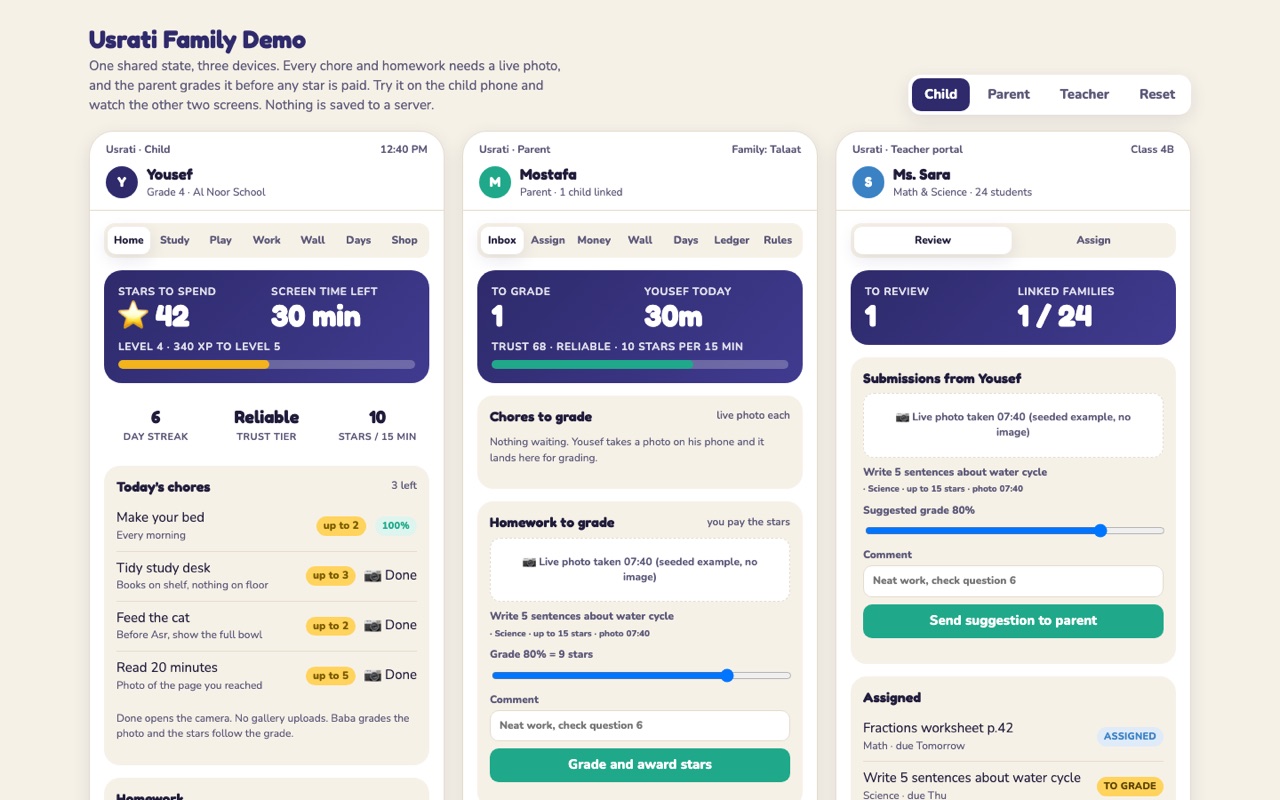Viewport: 1280px width, 800px height.
Task: Click the parent Comment input field
Action: [640, 726]
